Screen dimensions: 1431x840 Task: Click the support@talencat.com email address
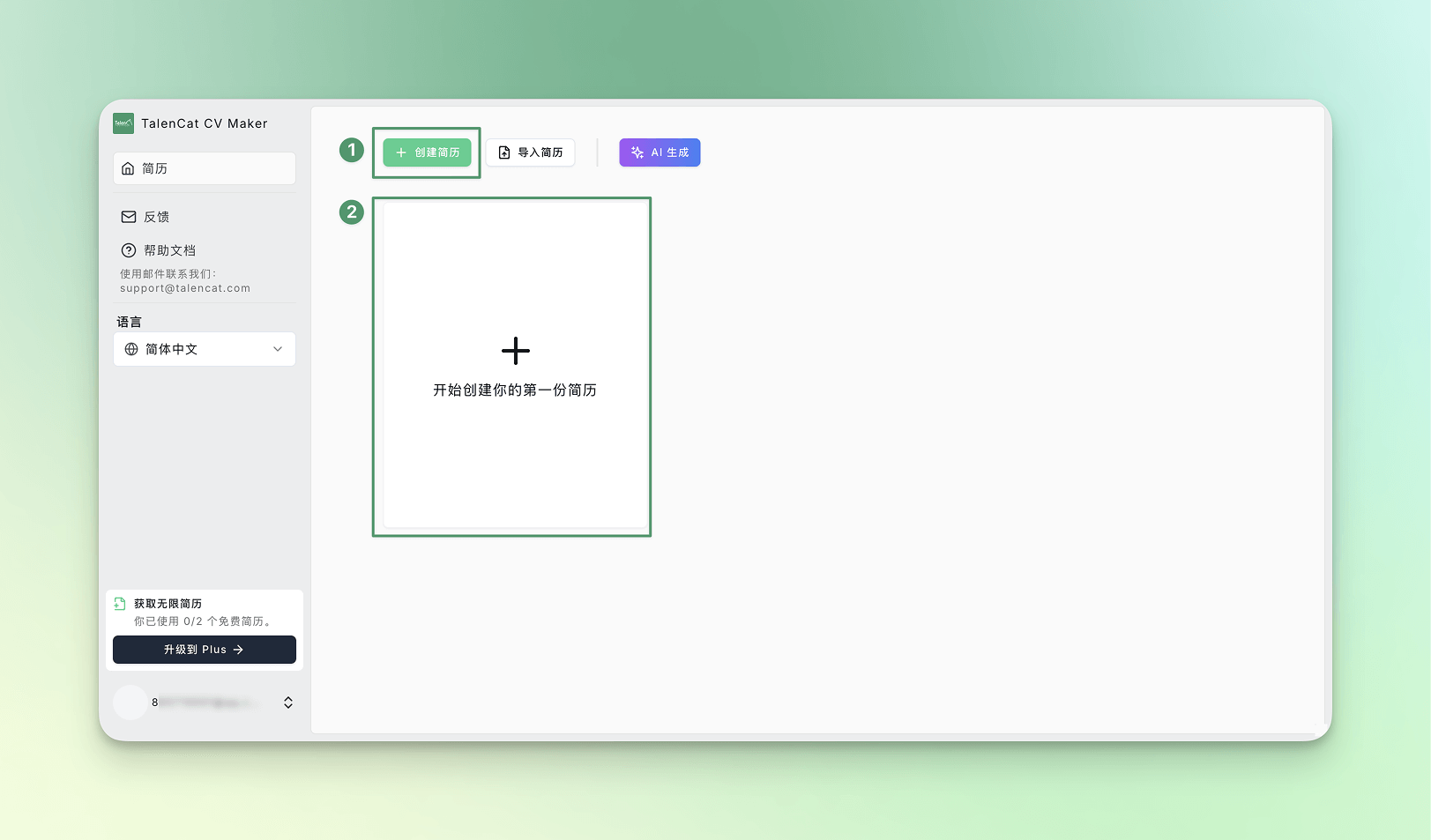pos(185,288)
